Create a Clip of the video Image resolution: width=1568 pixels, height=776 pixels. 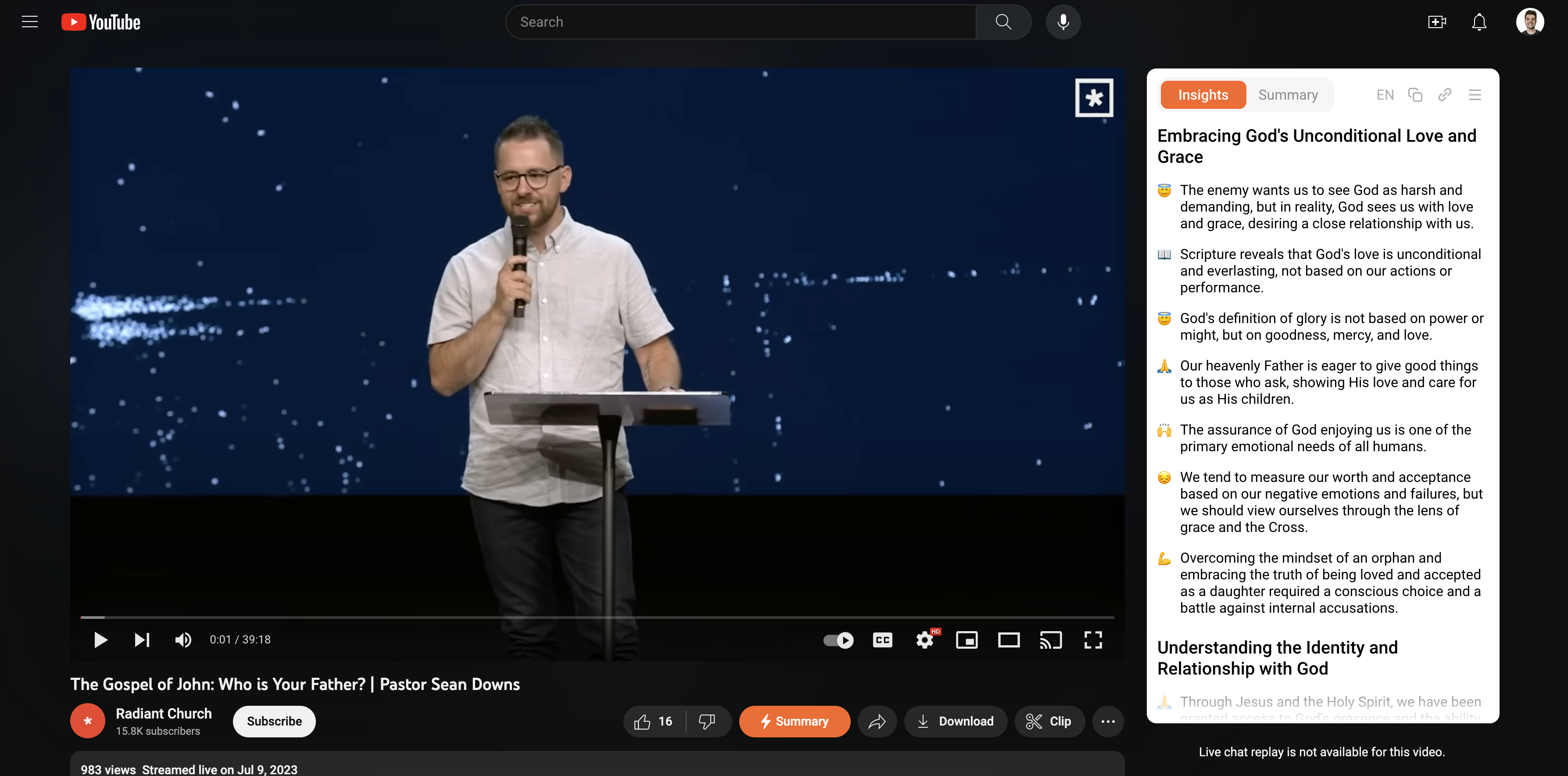click(1049, 721)
